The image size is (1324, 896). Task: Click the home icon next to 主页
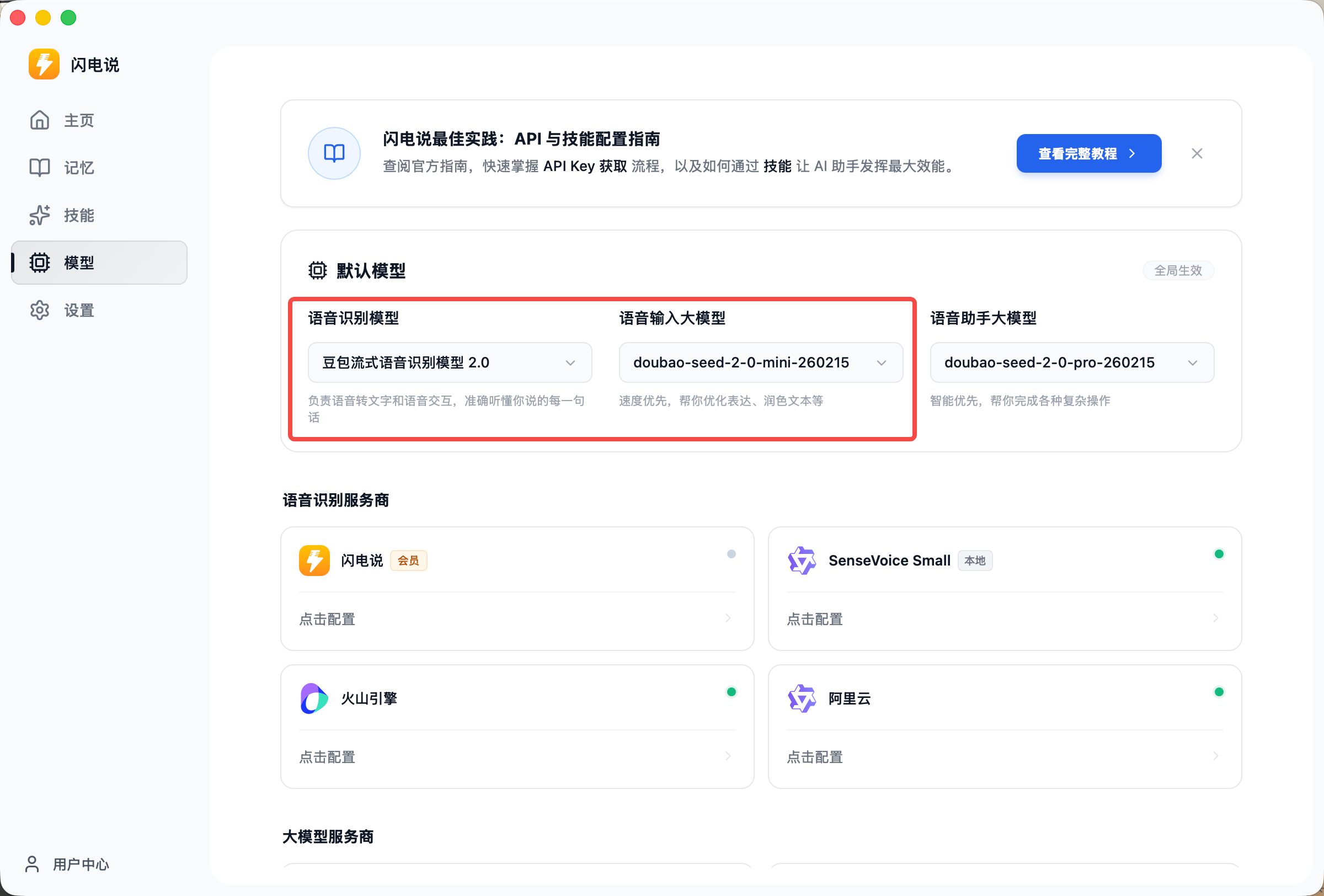click(x=39, y=120)
